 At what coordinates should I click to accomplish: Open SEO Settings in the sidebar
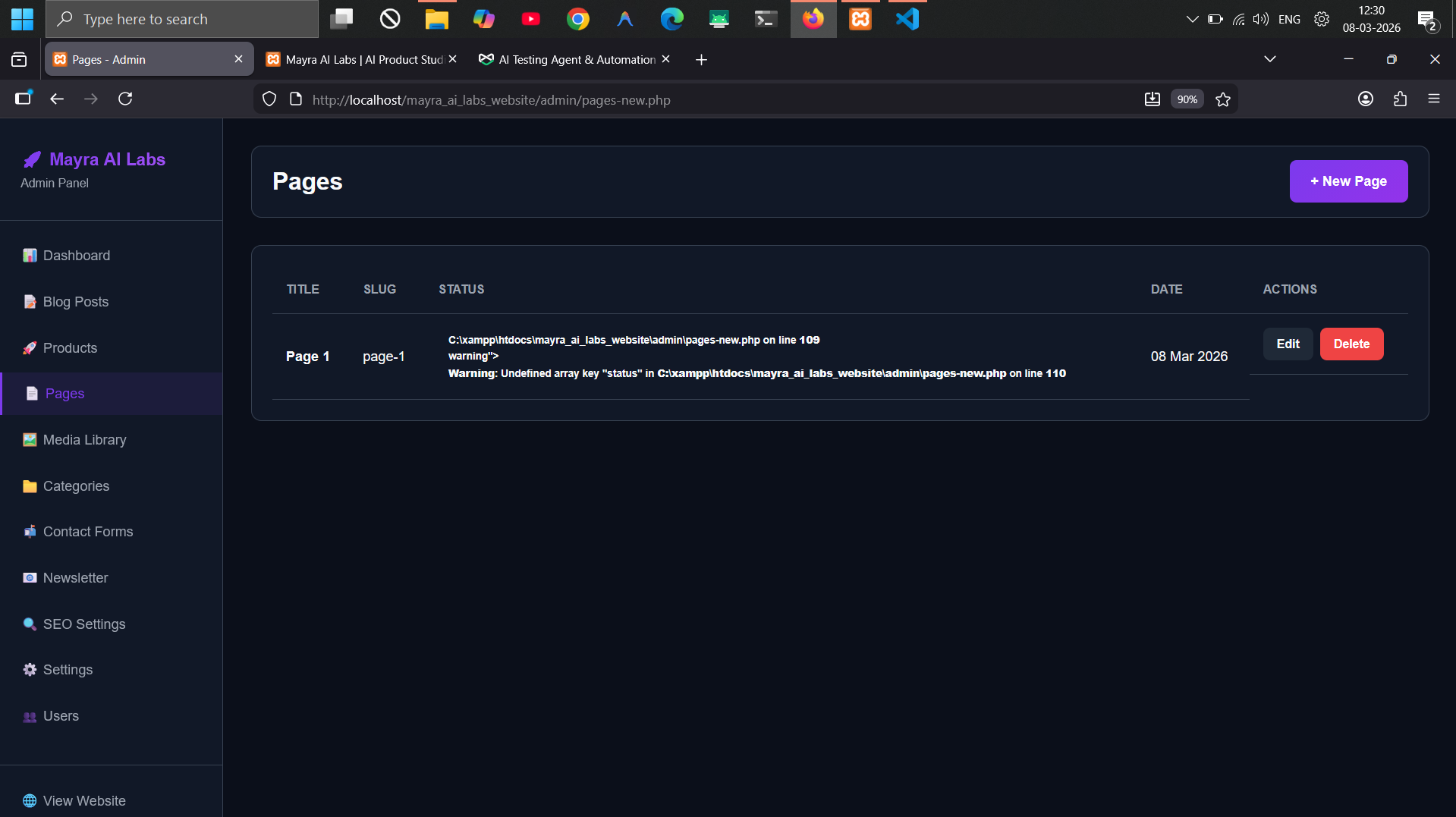coord(84,624)
